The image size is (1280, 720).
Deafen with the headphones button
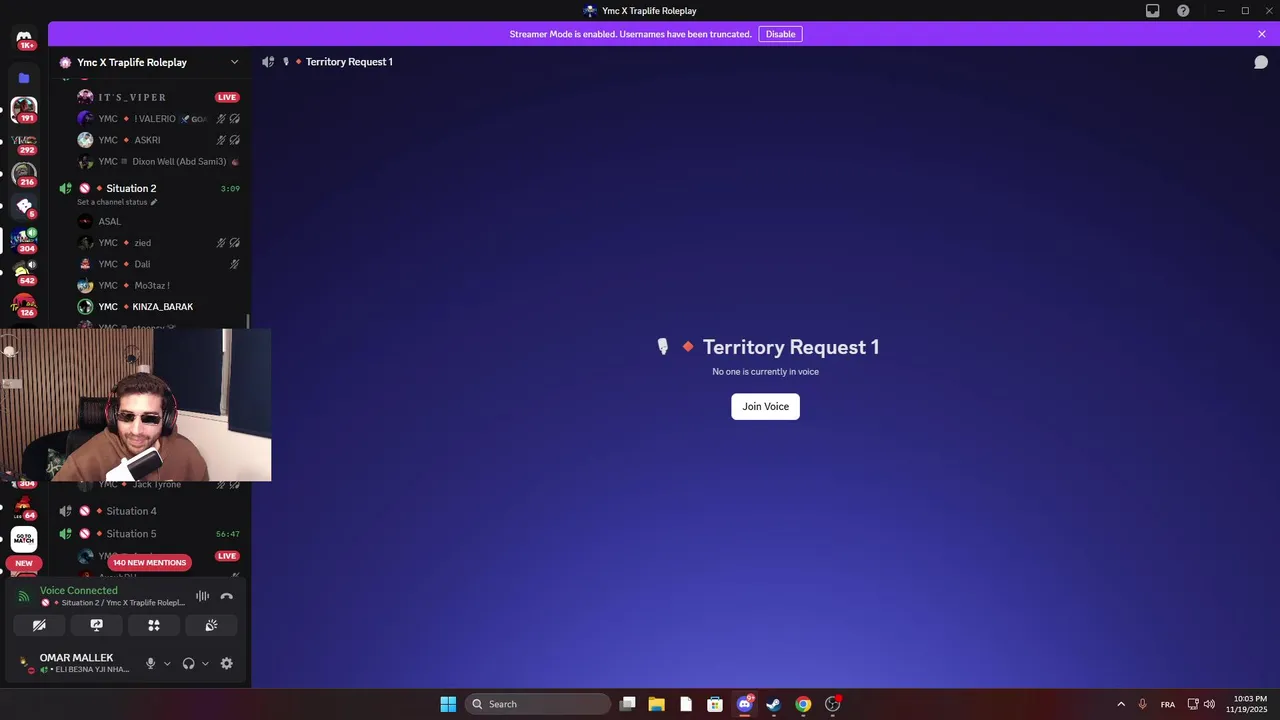(x=188, y=663)
